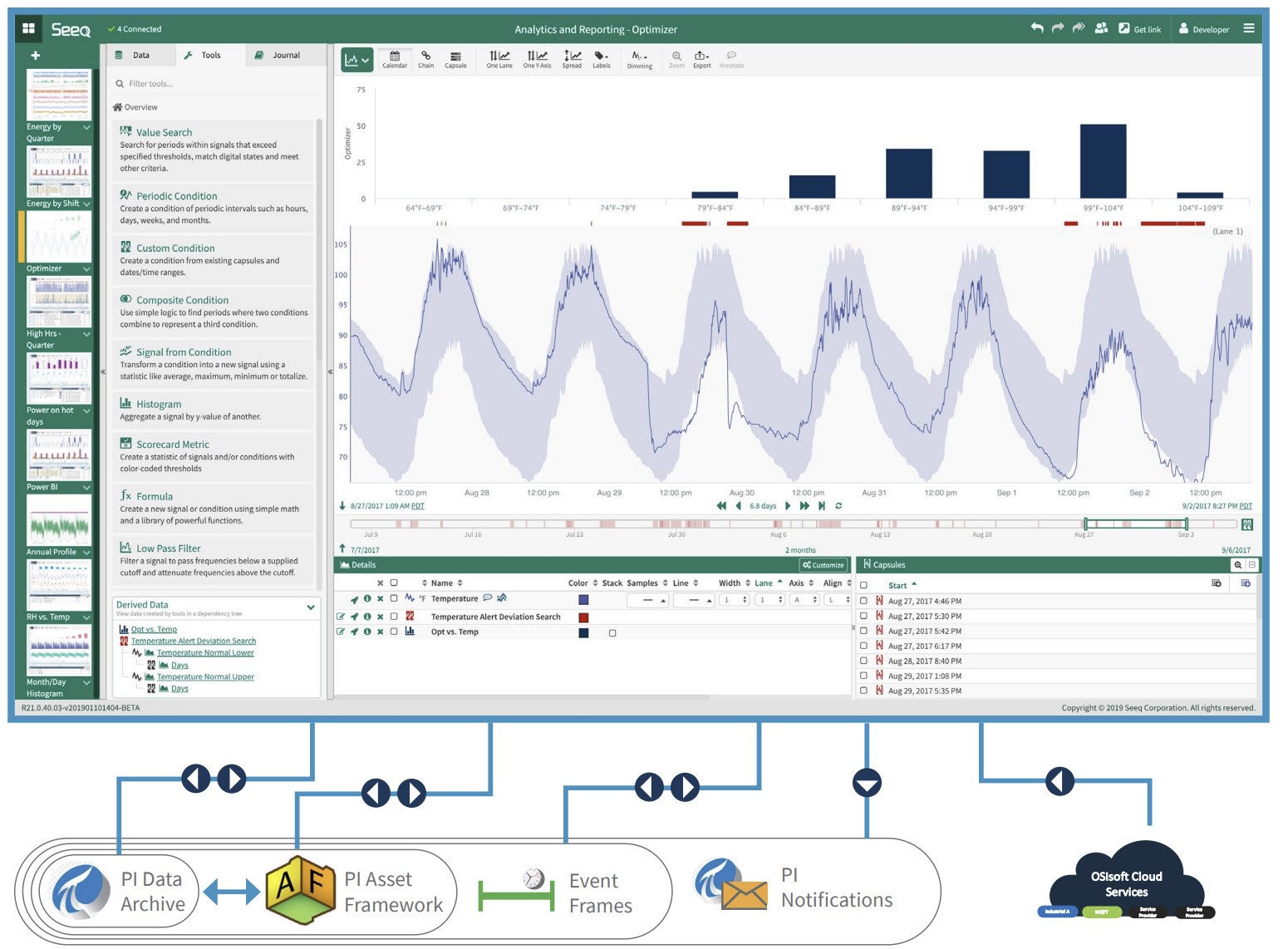1288x949 pixels.
Task: Focus the Filter tools search field
Action: 216,84
